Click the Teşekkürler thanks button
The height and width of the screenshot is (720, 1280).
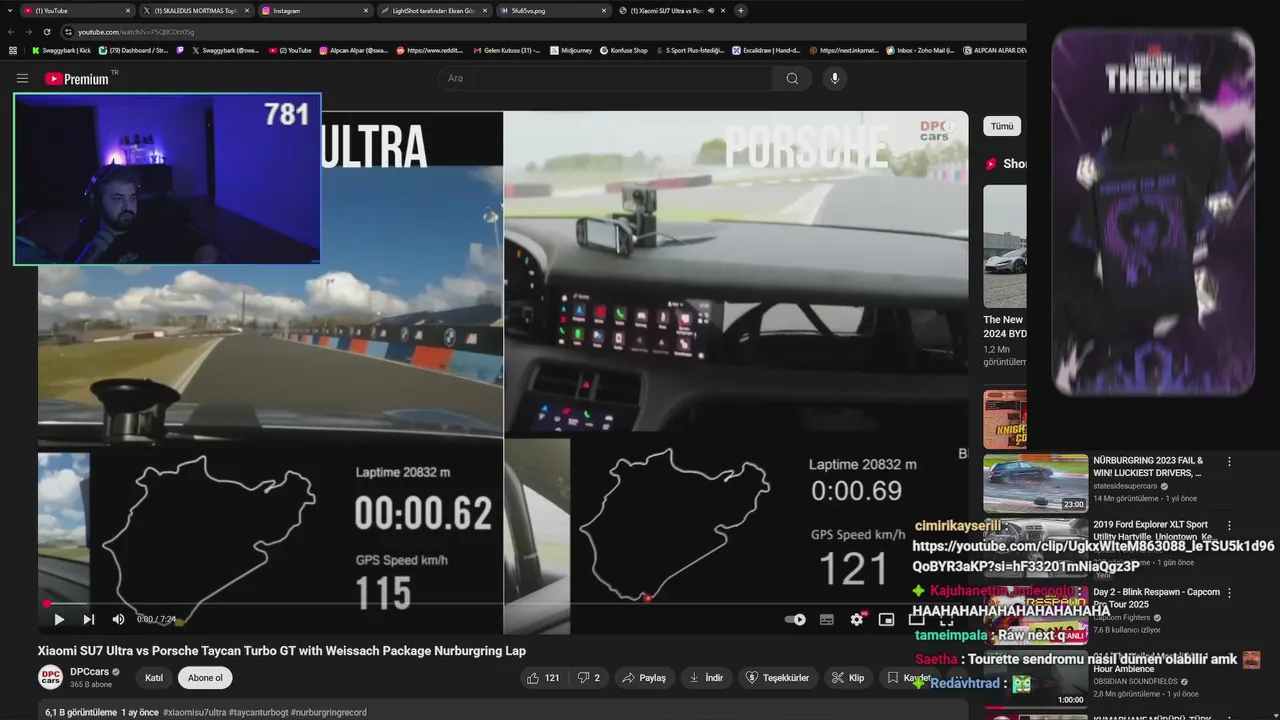click(x=778, y=677)
